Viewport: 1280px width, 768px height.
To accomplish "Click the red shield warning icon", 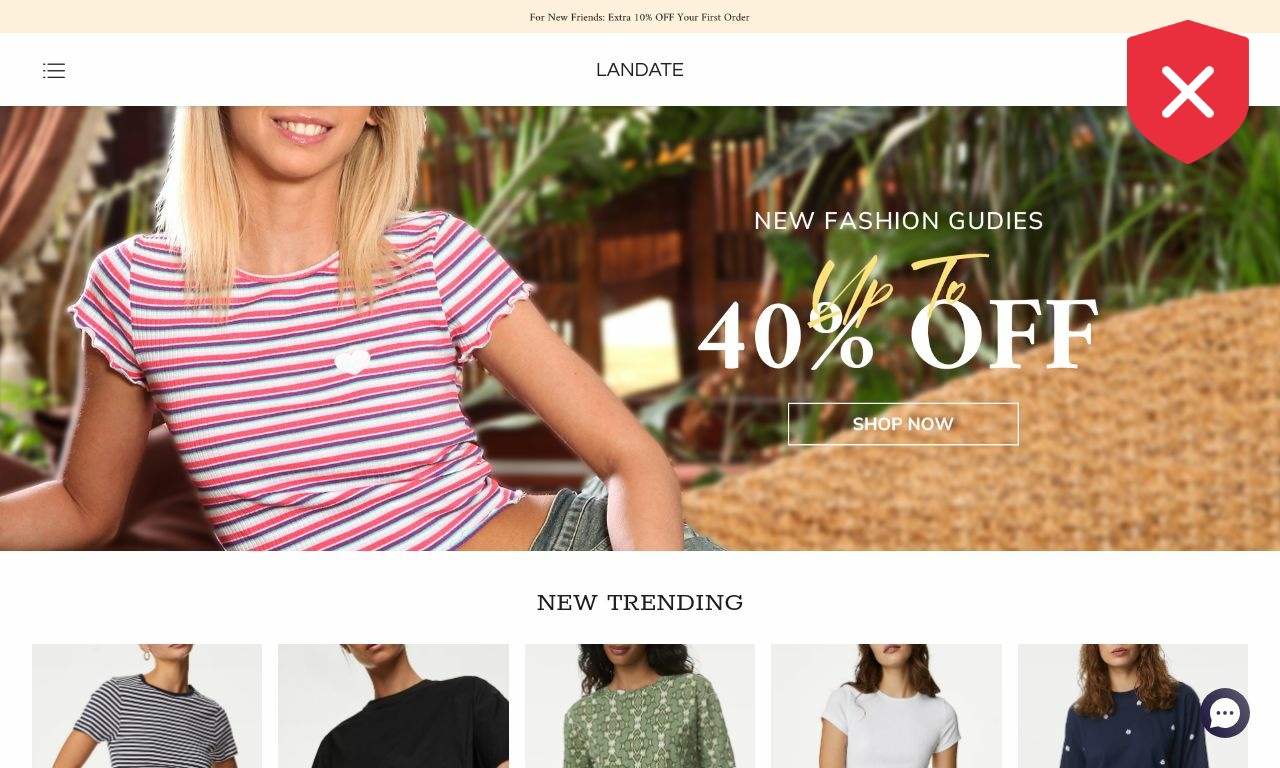I will coord(1188,92).
